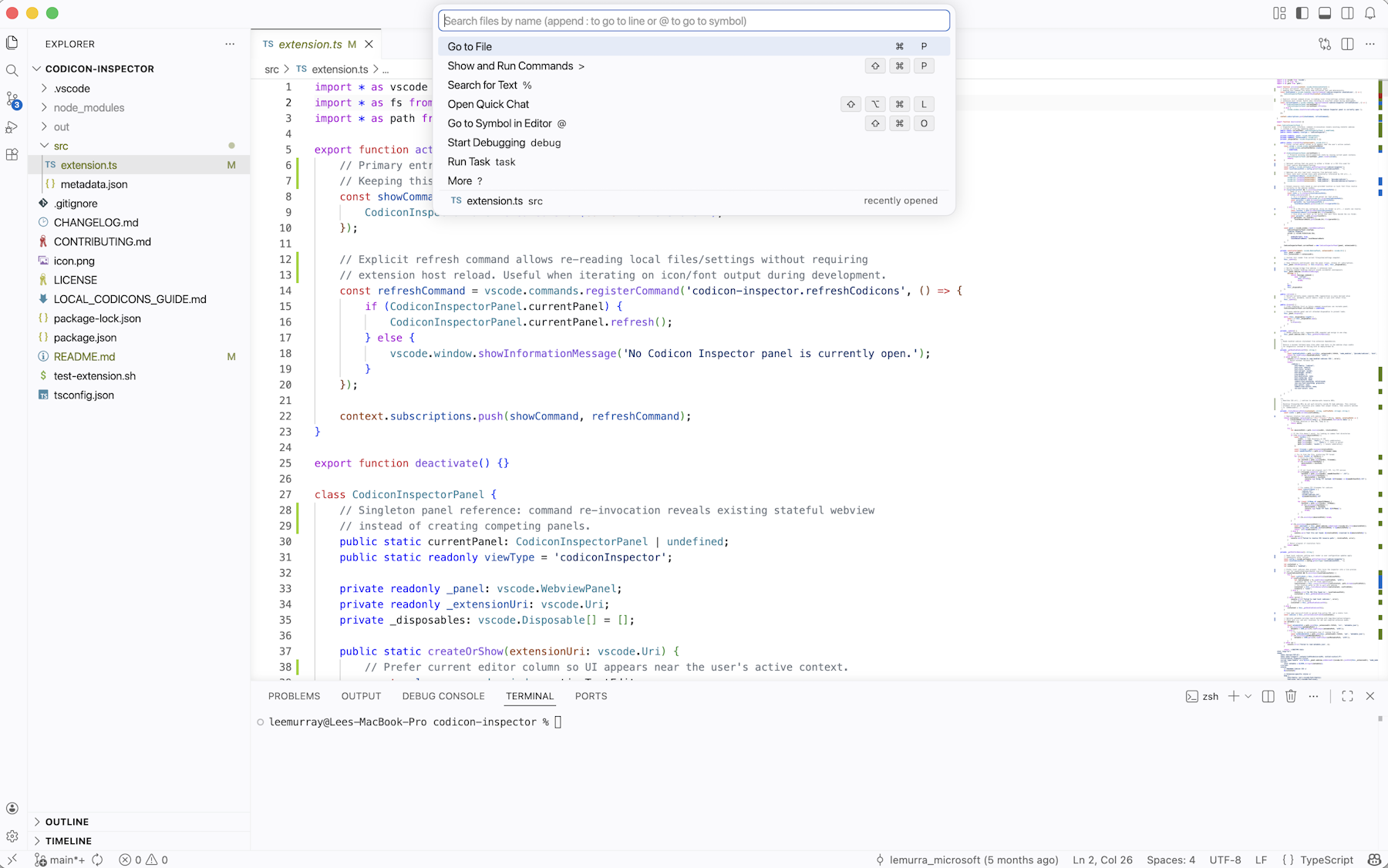Toggle the primary side bar visibility
The image size is (1388, 868).
1303,13
